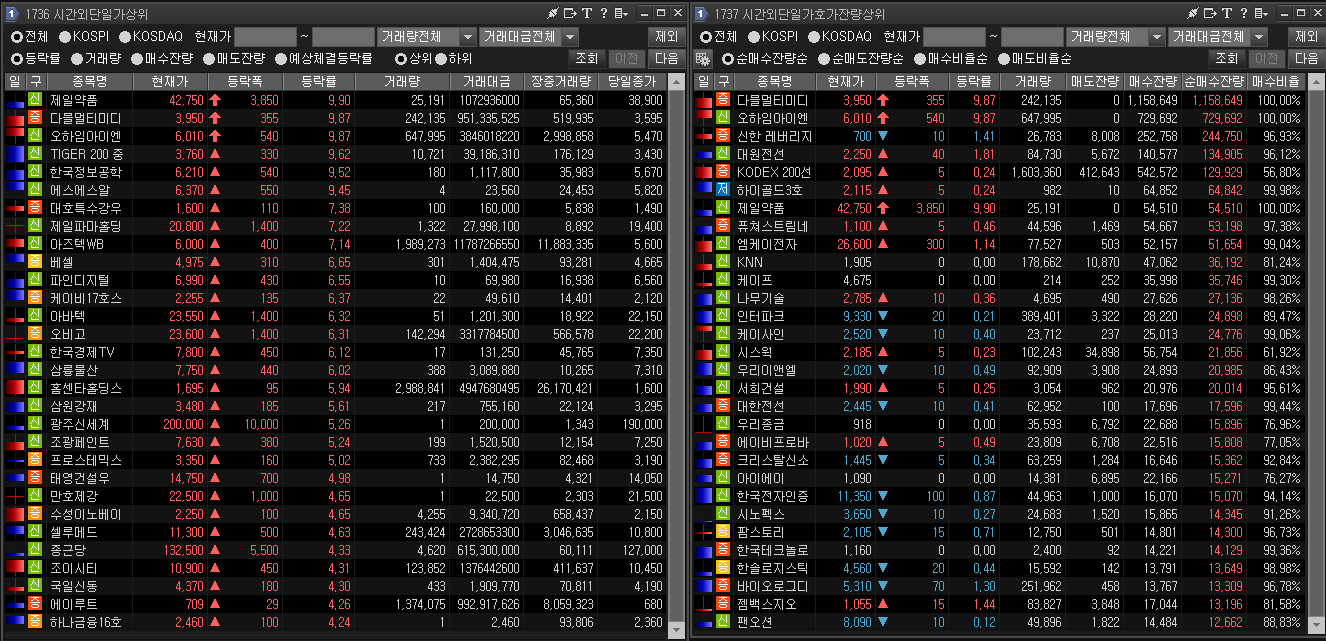Click 다음 button in 1737 window

point(1306,59)
